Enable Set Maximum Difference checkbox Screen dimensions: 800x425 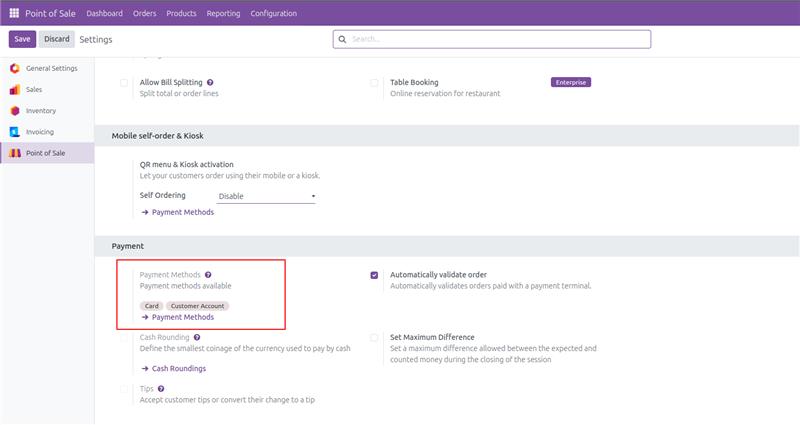(374, 338)
